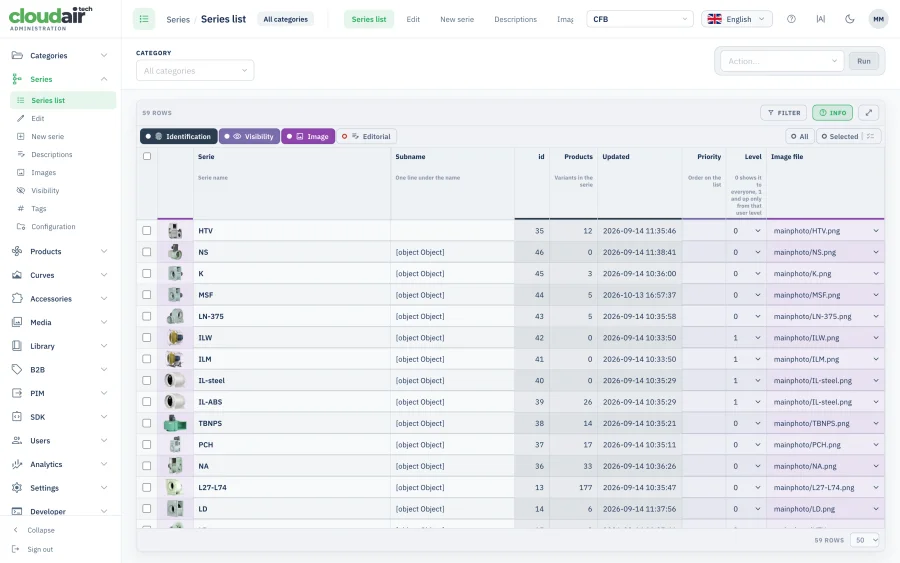Check the PCH row checkbox
This screenshot has width=900, height=563.
(x=147, y=444)
